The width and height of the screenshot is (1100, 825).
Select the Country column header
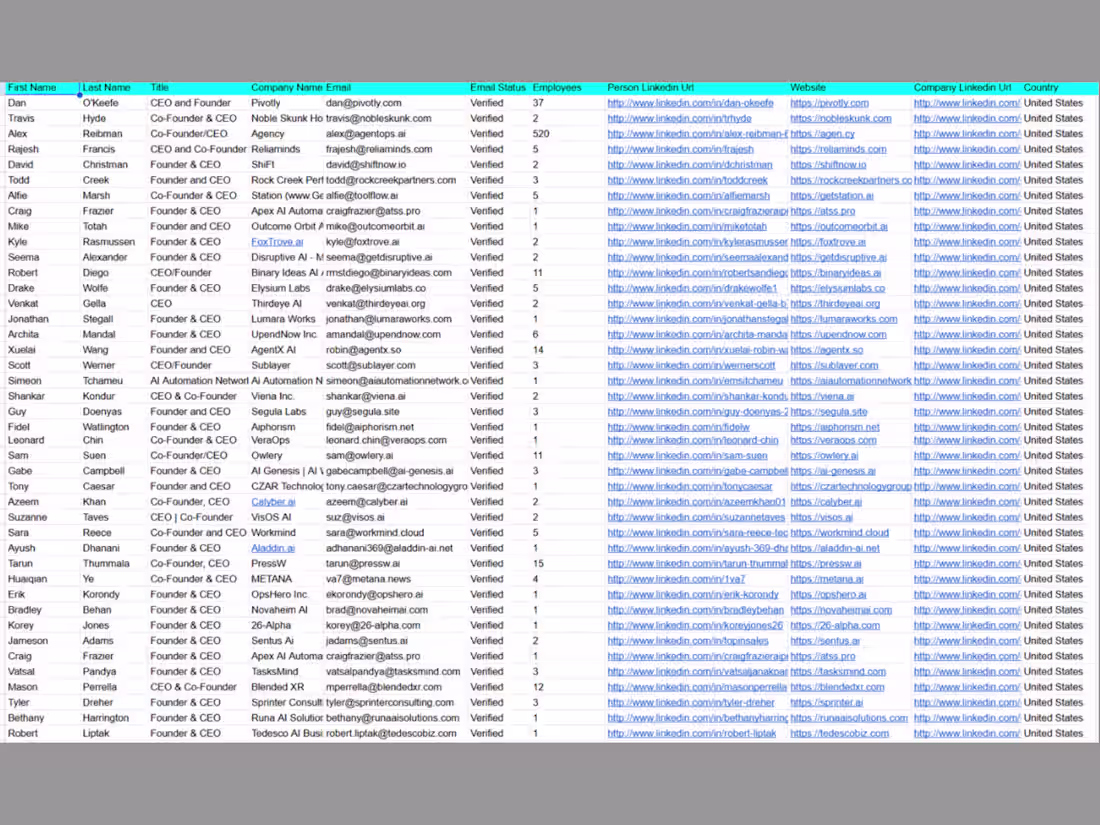pos(1040,88)
